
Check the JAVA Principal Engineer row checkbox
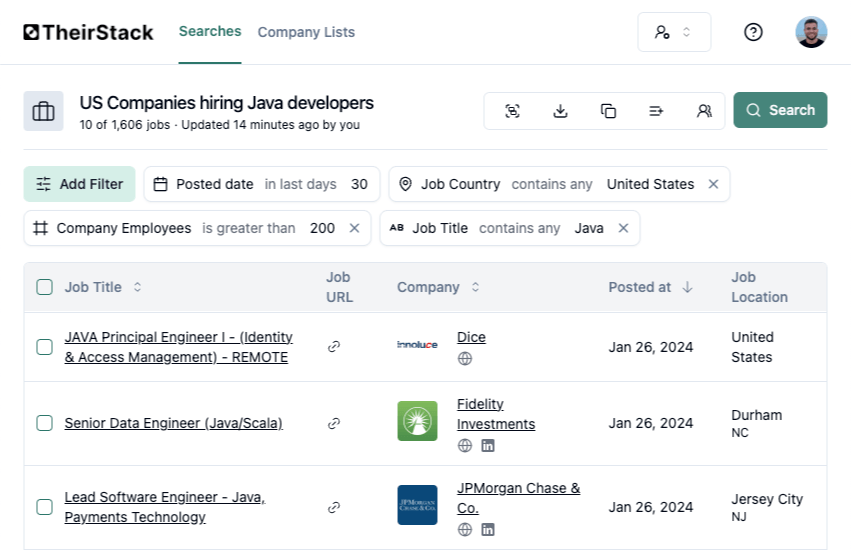[45, 347]
